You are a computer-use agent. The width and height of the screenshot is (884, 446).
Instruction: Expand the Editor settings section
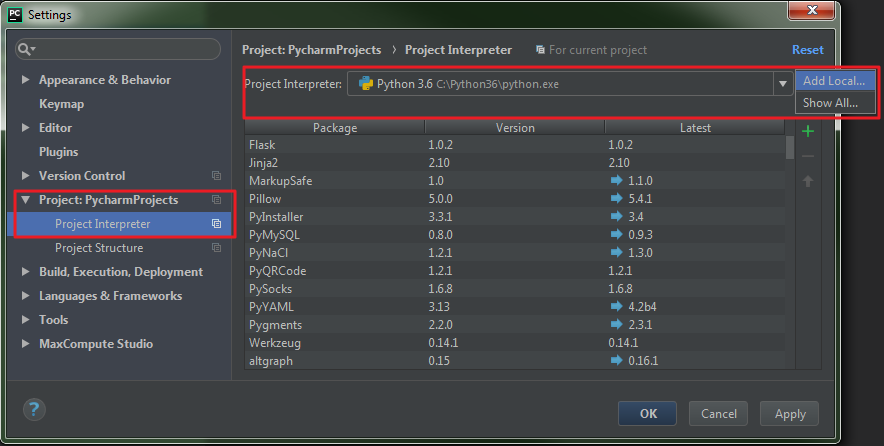pyautogui.click(x=25, y=127)
